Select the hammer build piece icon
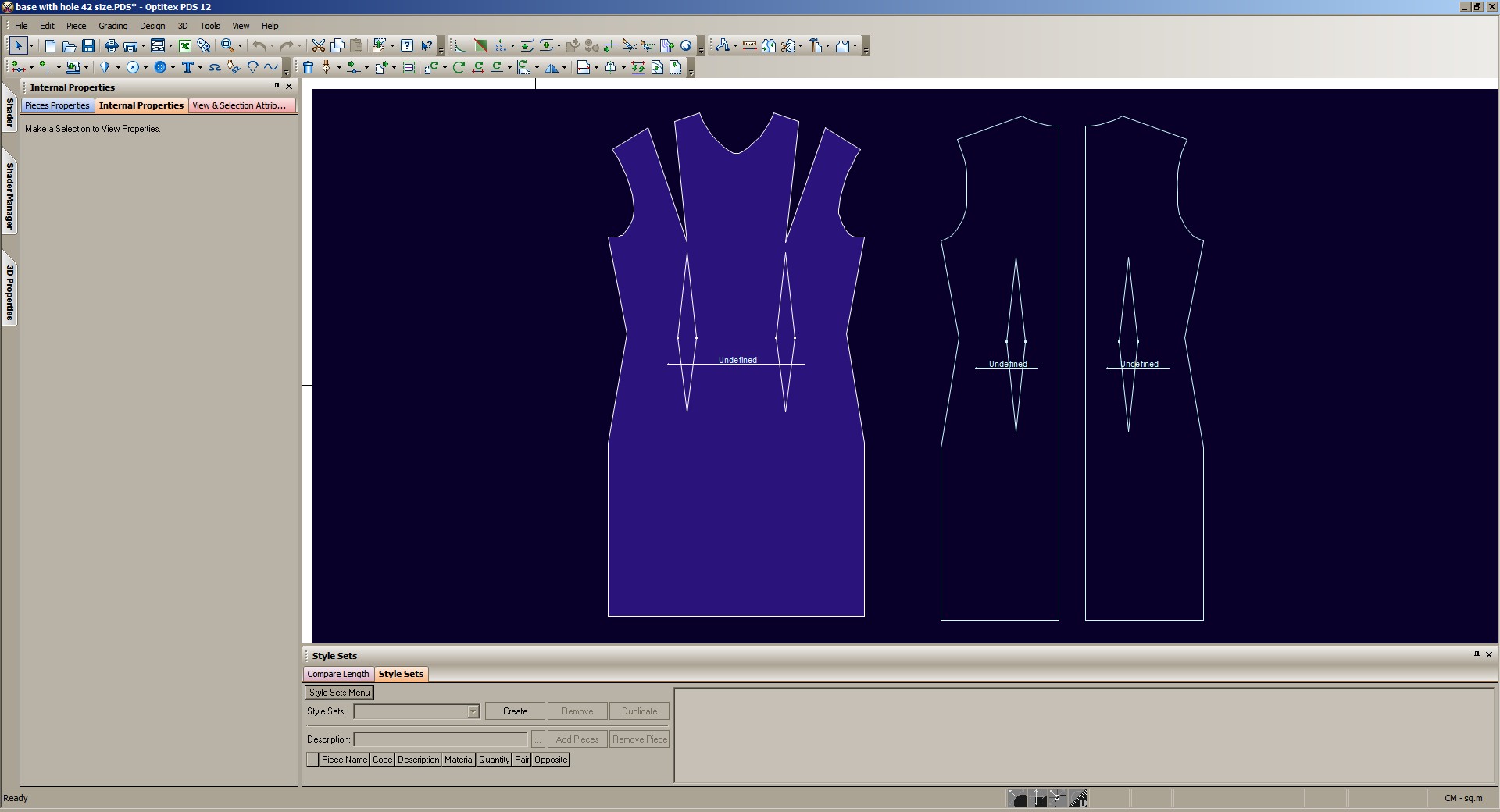The height and width of the screenshot is (812, 1500). 816,45
